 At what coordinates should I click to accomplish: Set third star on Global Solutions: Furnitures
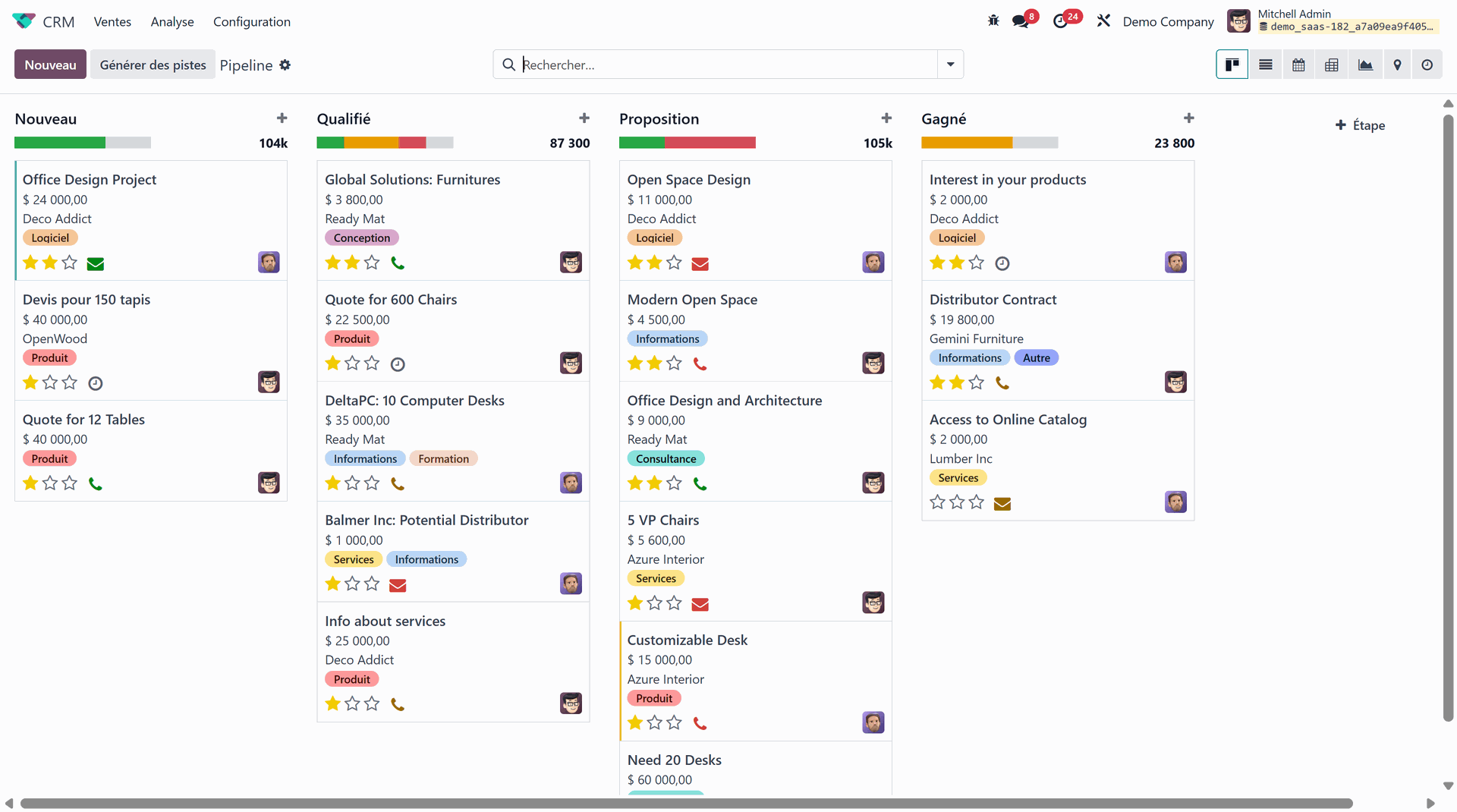pos(372,263)
